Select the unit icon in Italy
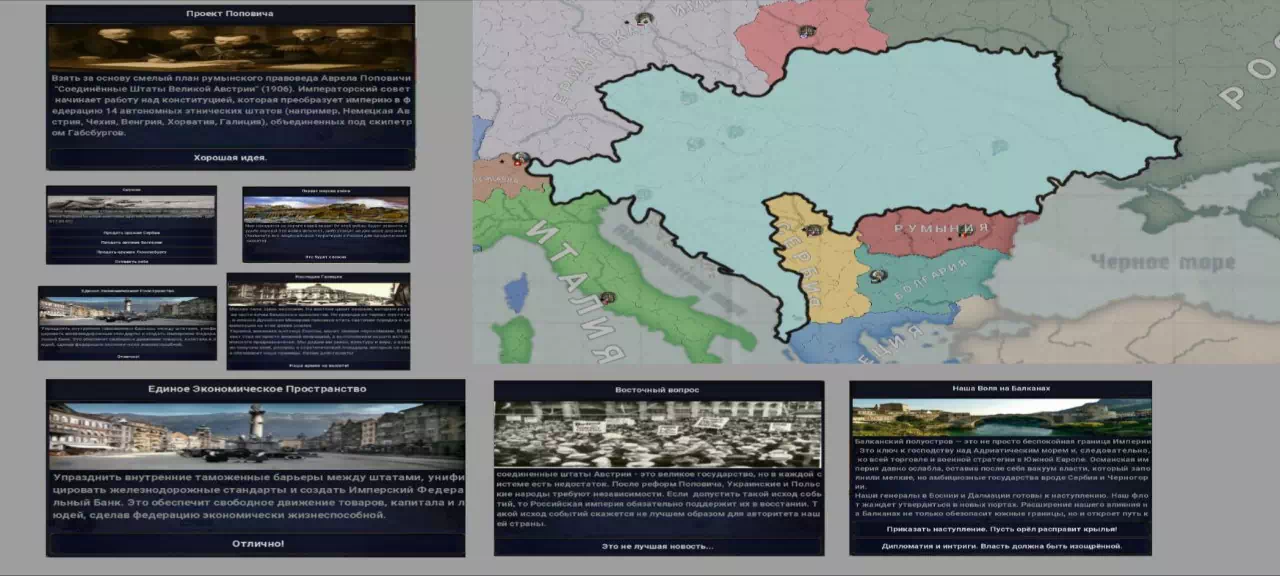The height and width of the screenshot is (576, 1280). [x=606, y=297]
